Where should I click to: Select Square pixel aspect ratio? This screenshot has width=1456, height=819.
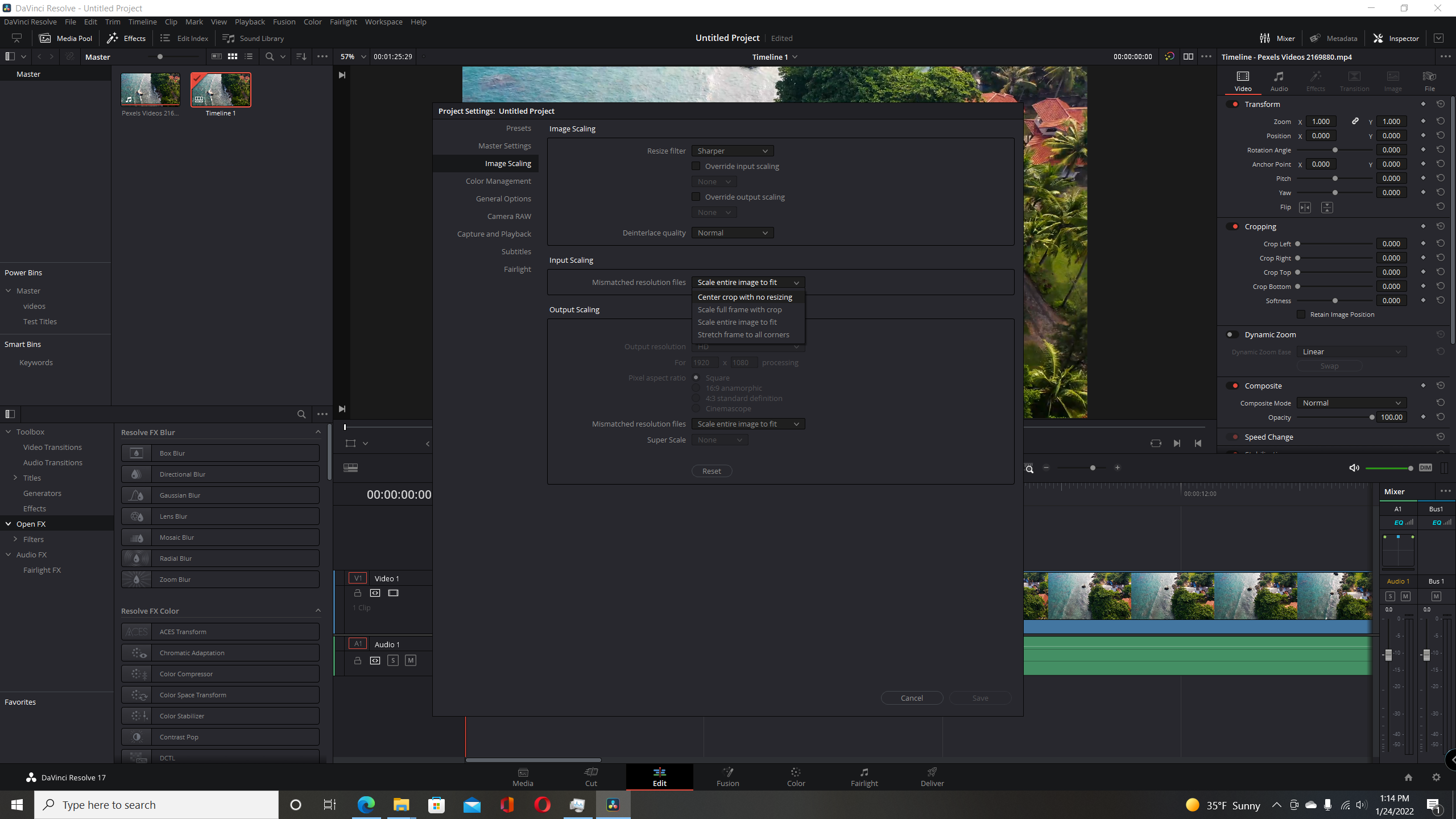tap(696, 377)
